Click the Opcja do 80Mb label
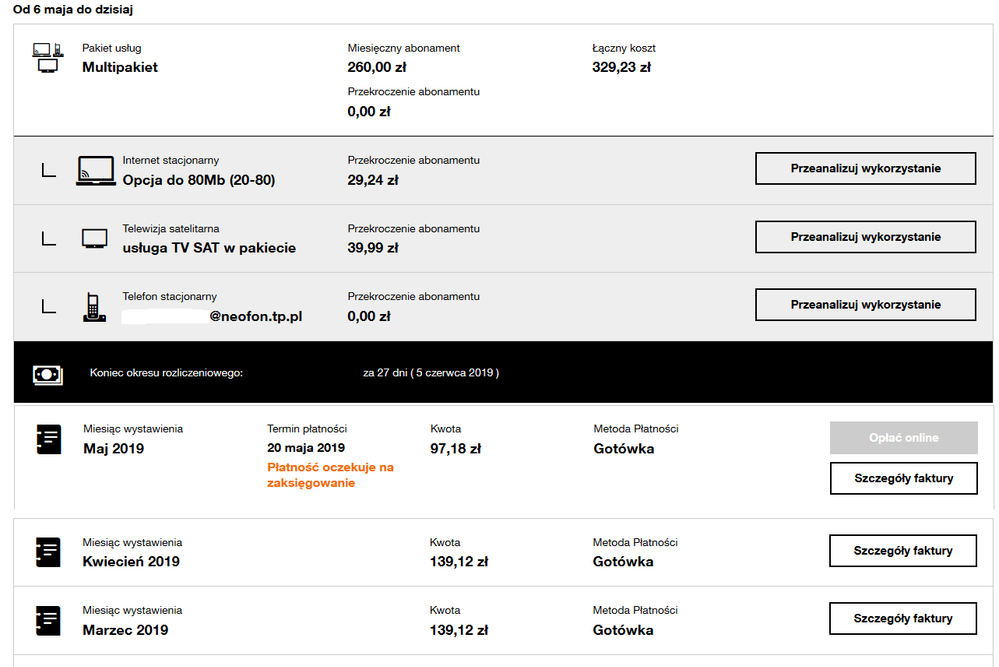Image resolution: width=999 pixels, height=667 pixels. click(x=198, y=180)
